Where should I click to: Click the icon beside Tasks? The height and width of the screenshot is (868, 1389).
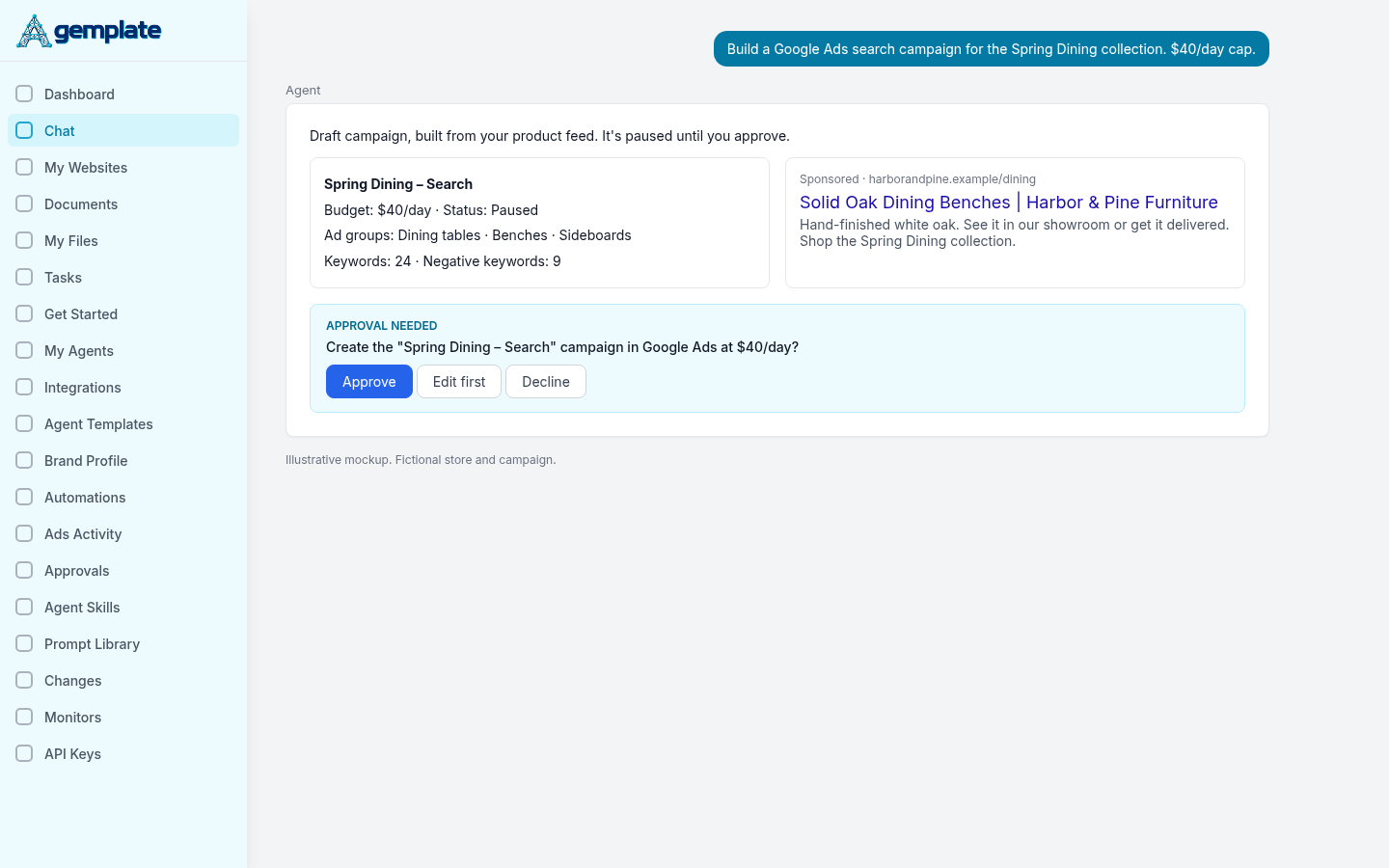(x=24, y=277)
